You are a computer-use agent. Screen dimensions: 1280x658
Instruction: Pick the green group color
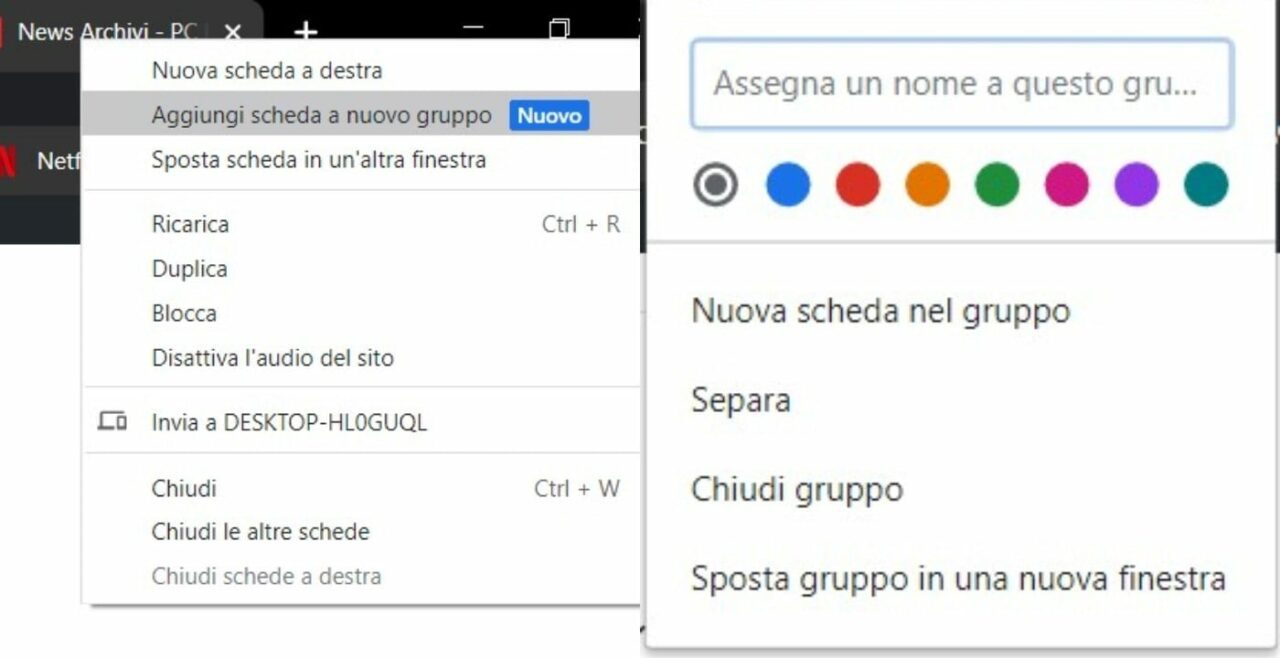997,185
